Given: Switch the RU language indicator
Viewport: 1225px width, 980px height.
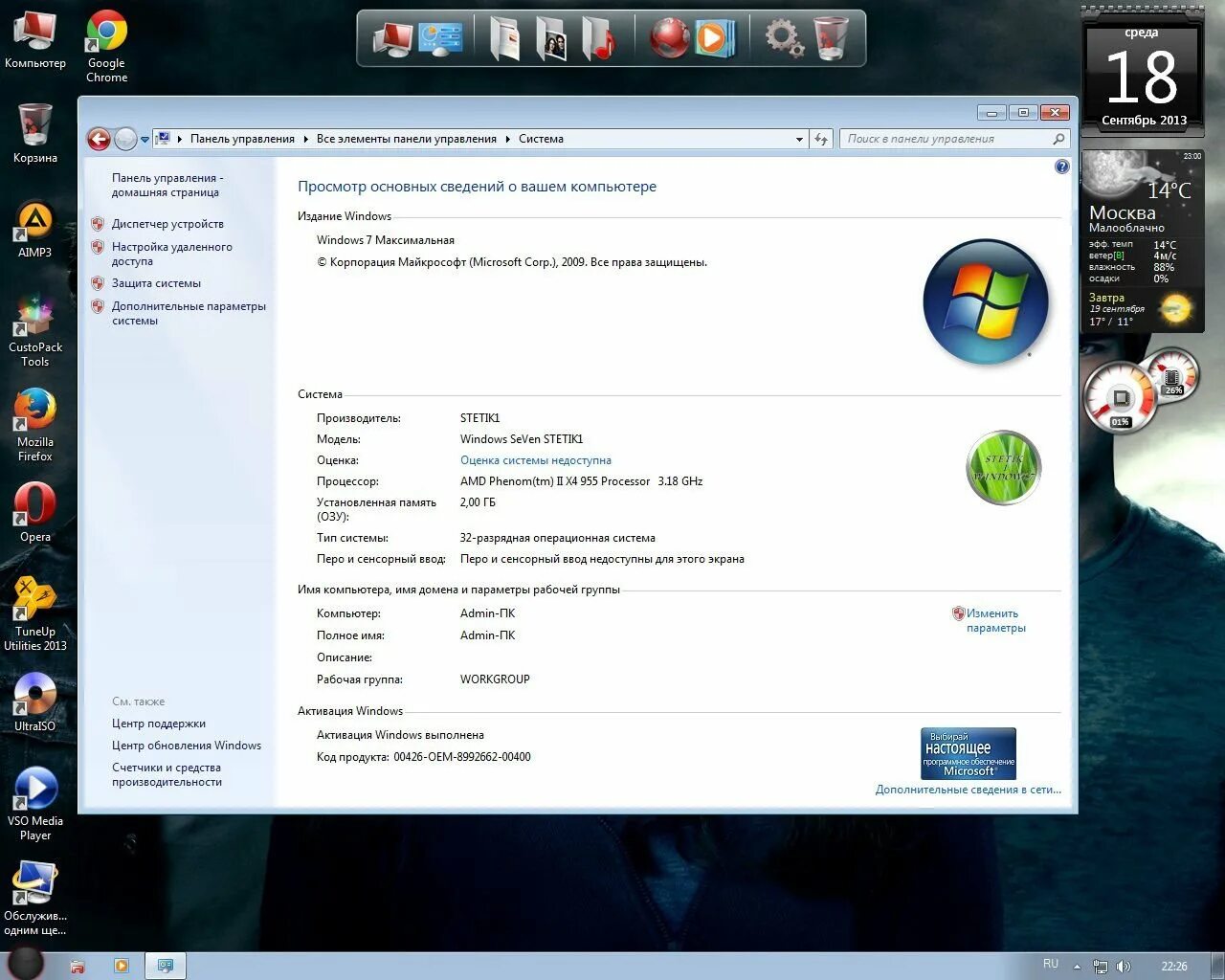Looking at the screenshot, I should 1051,964.
